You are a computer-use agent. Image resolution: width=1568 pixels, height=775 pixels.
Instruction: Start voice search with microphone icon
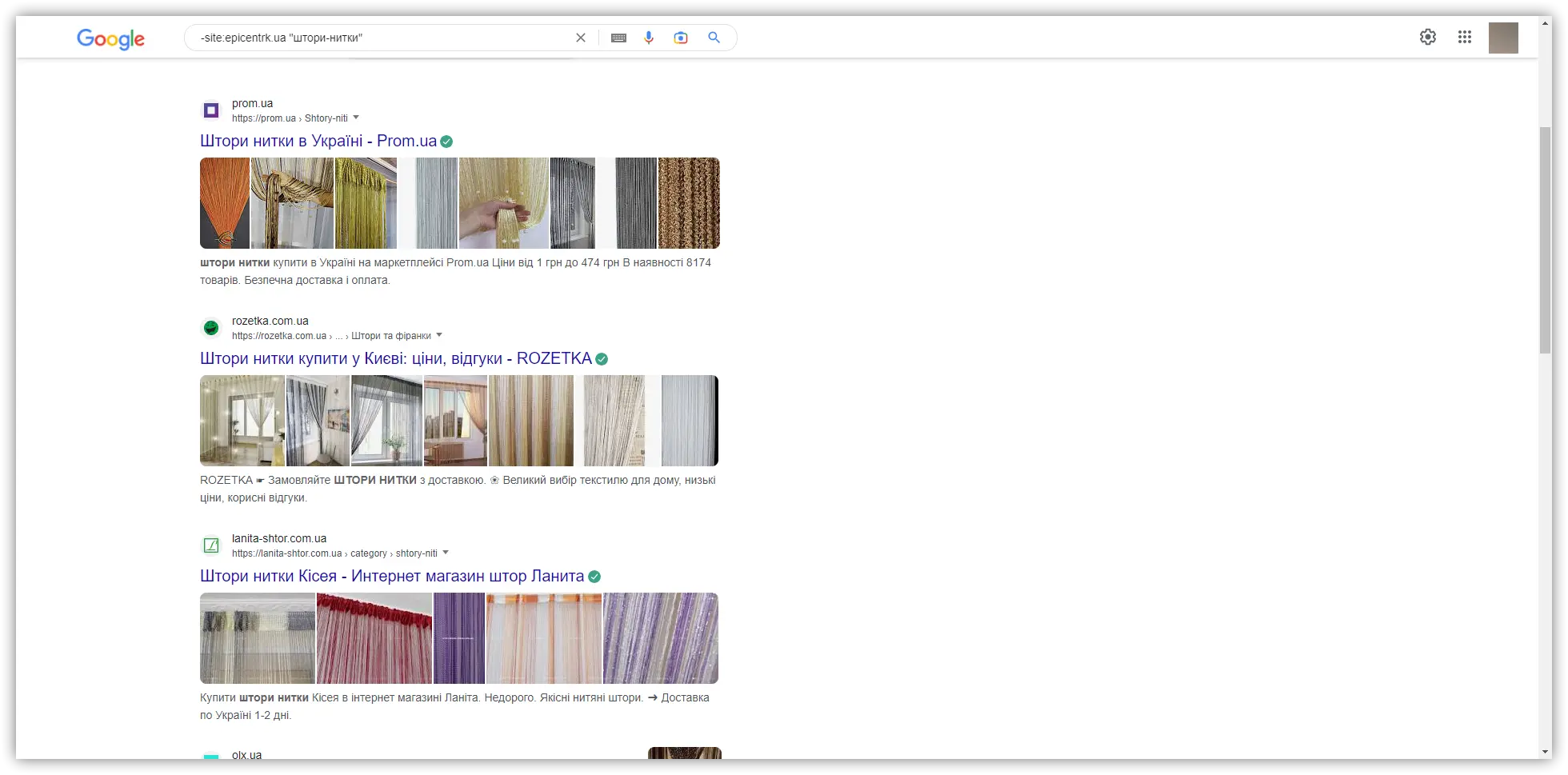(649, 38)
